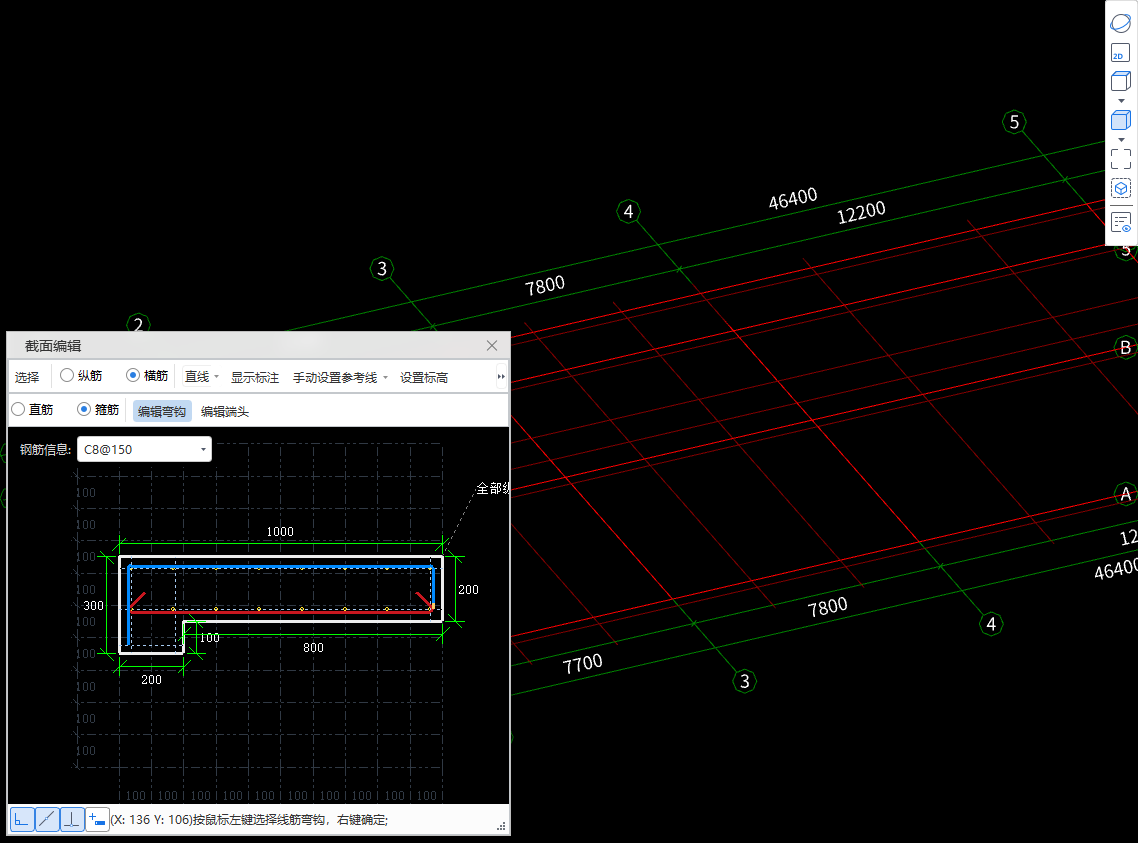This screenshot has height=843, width=1138.
Task: Click the 800 dimension label
Action: (314, 647)
